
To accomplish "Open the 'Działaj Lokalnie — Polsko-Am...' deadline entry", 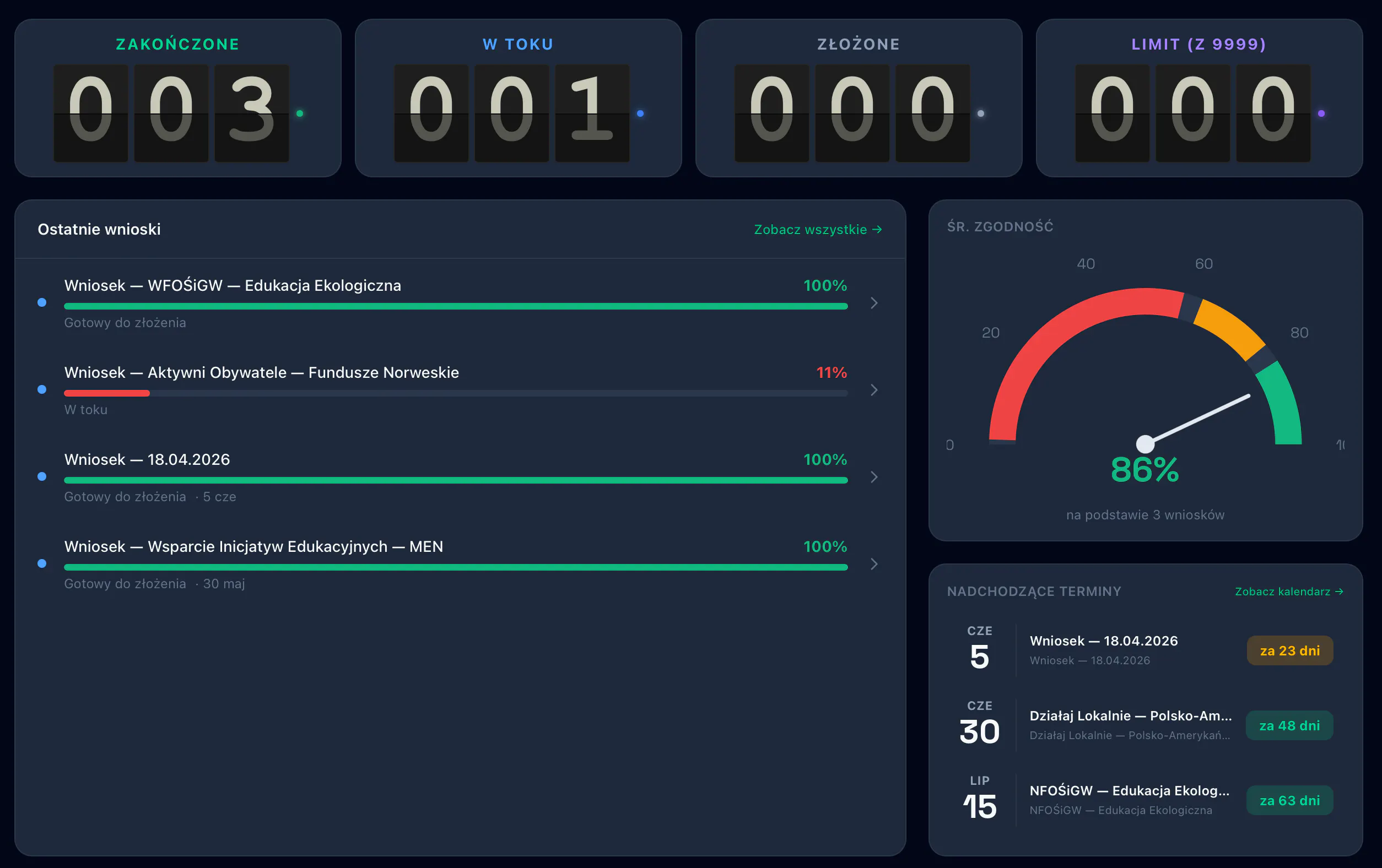I will pos(1131,716).
